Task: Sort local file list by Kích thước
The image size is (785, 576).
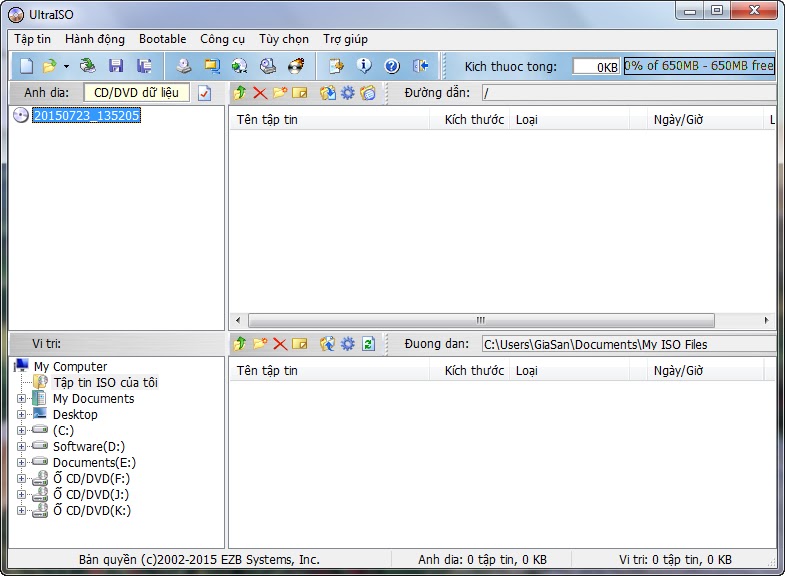Action: click(470, 371)
